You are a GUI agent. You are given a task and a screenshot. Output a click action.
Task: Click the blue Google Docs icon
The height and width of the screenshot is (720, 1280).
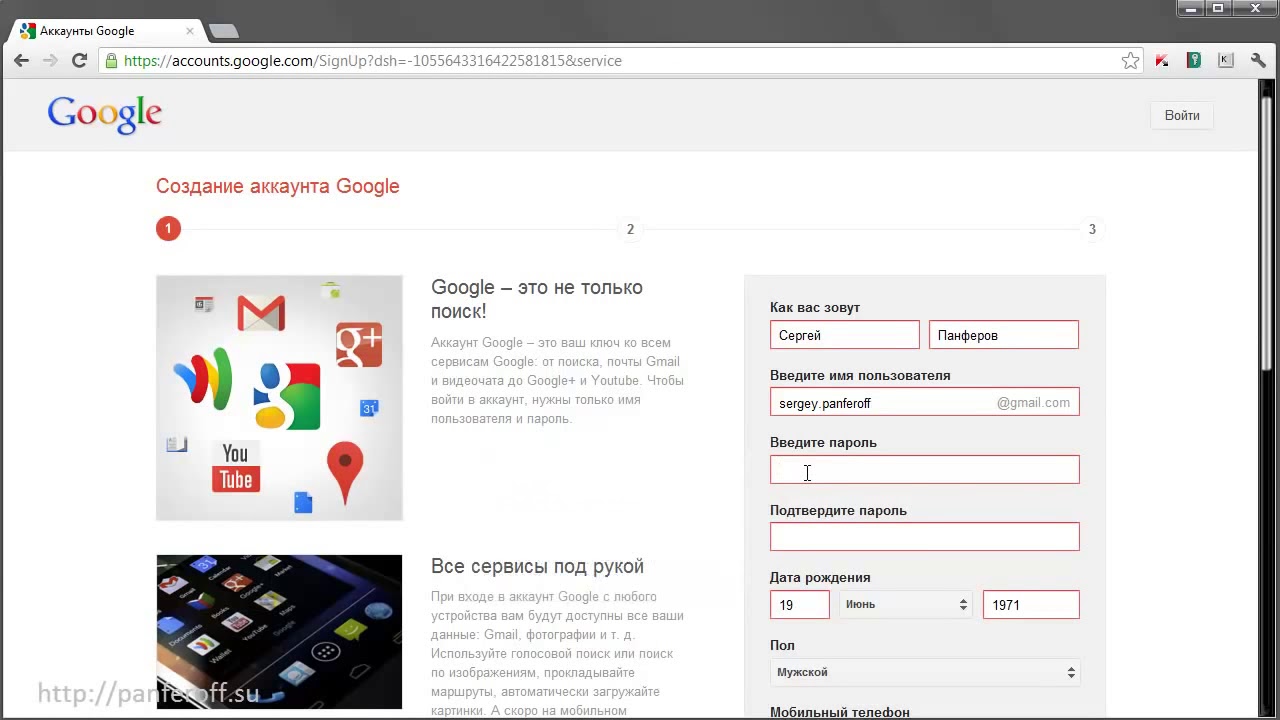303,502
